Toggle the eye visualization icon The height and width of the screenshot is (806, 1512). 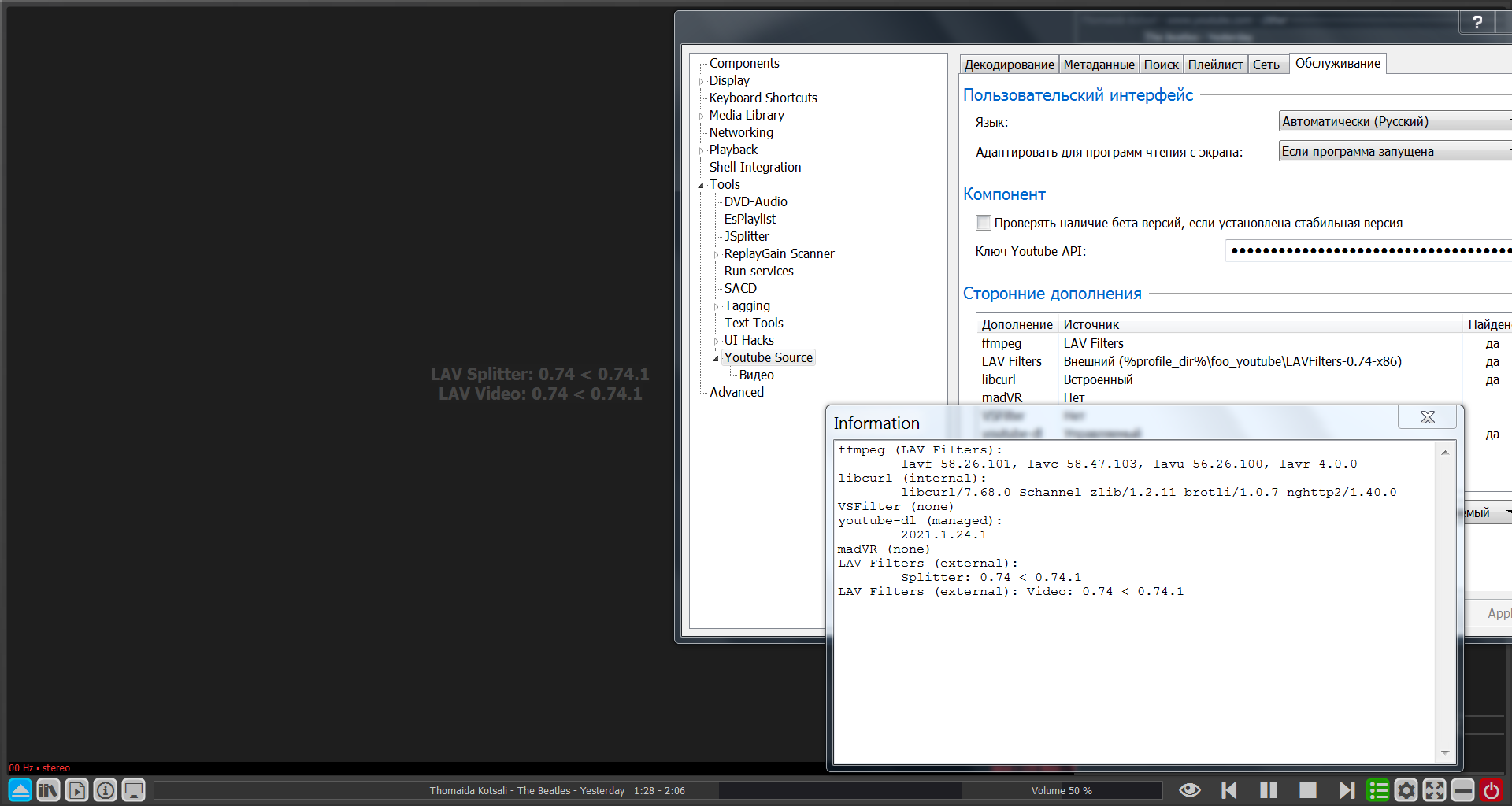pyautogui.click(x=1190, y=789)
